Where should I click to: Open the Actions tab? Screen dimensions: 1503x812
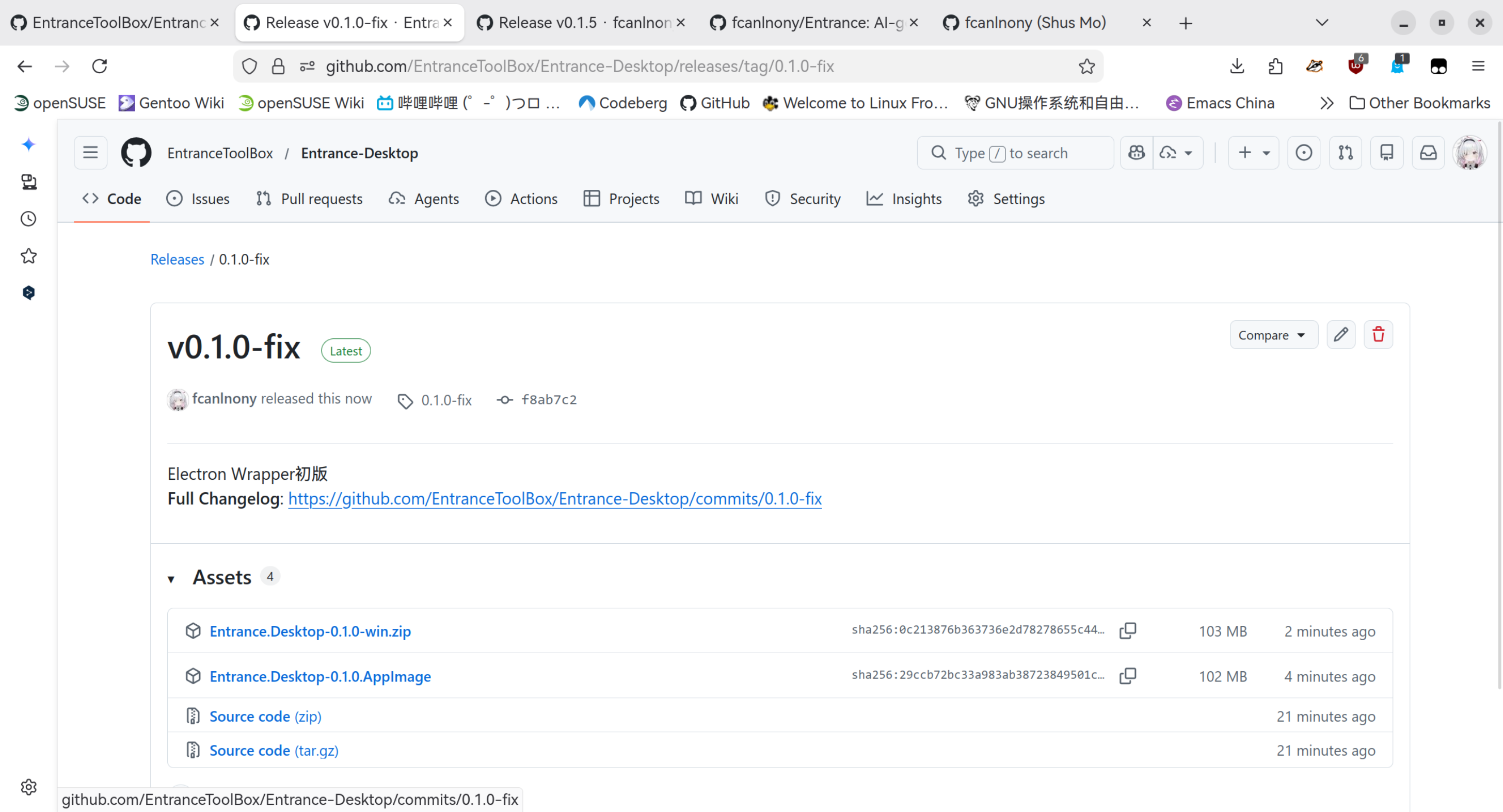coord(521,199)
